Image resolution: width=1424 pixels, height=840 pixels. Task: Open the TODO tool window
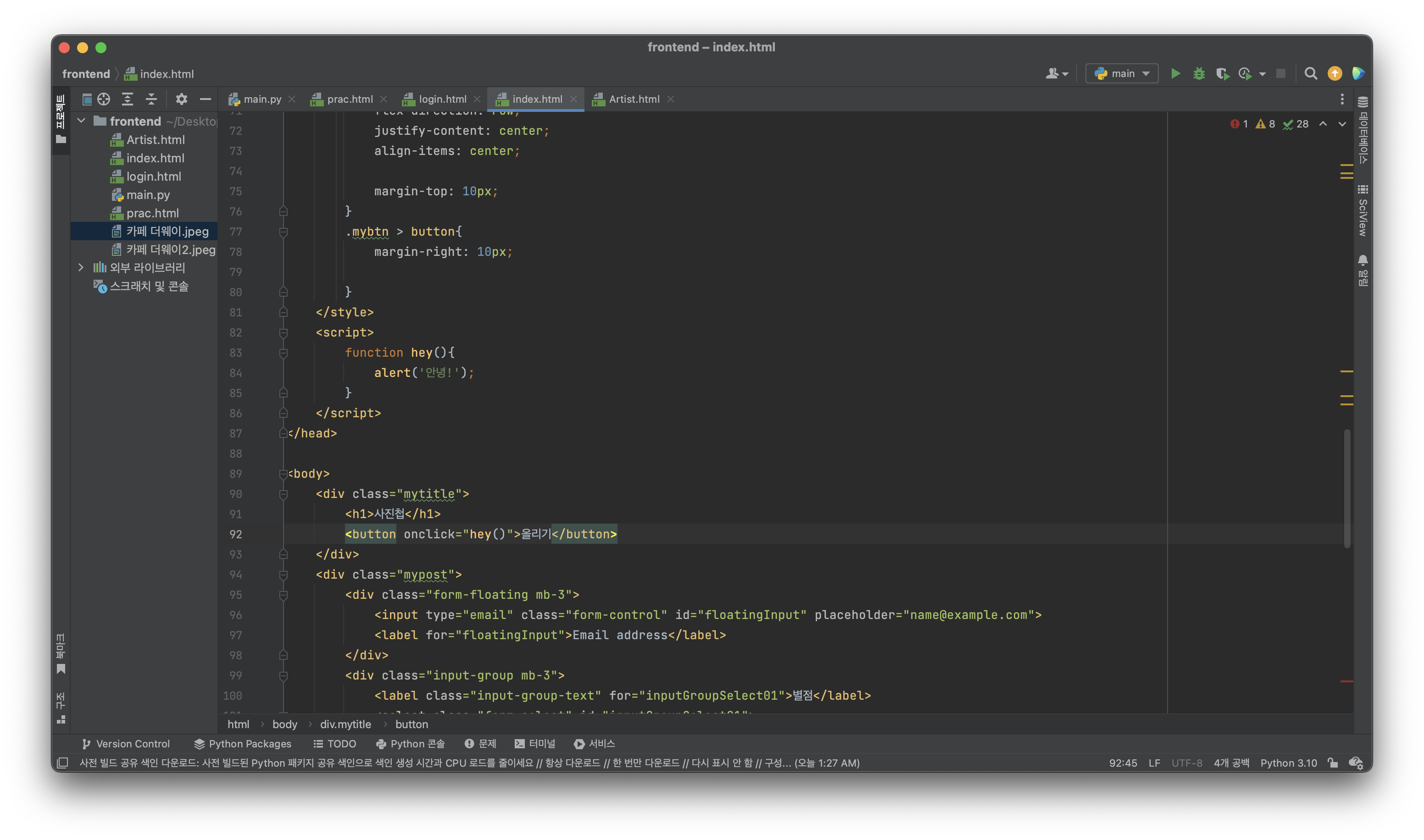334,744
